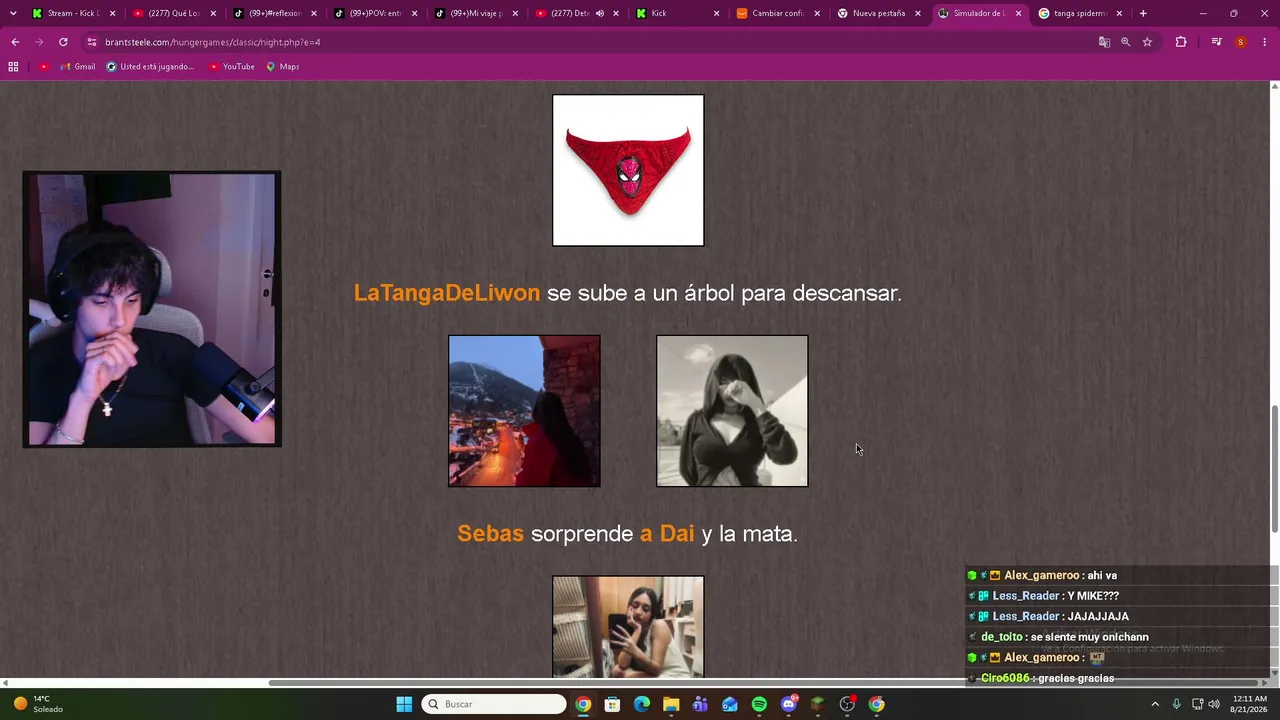Open the weather widget showing 14°C Soleado
Screen dimensions: 1280x720
pyautogui.click(x=38, y=704)
